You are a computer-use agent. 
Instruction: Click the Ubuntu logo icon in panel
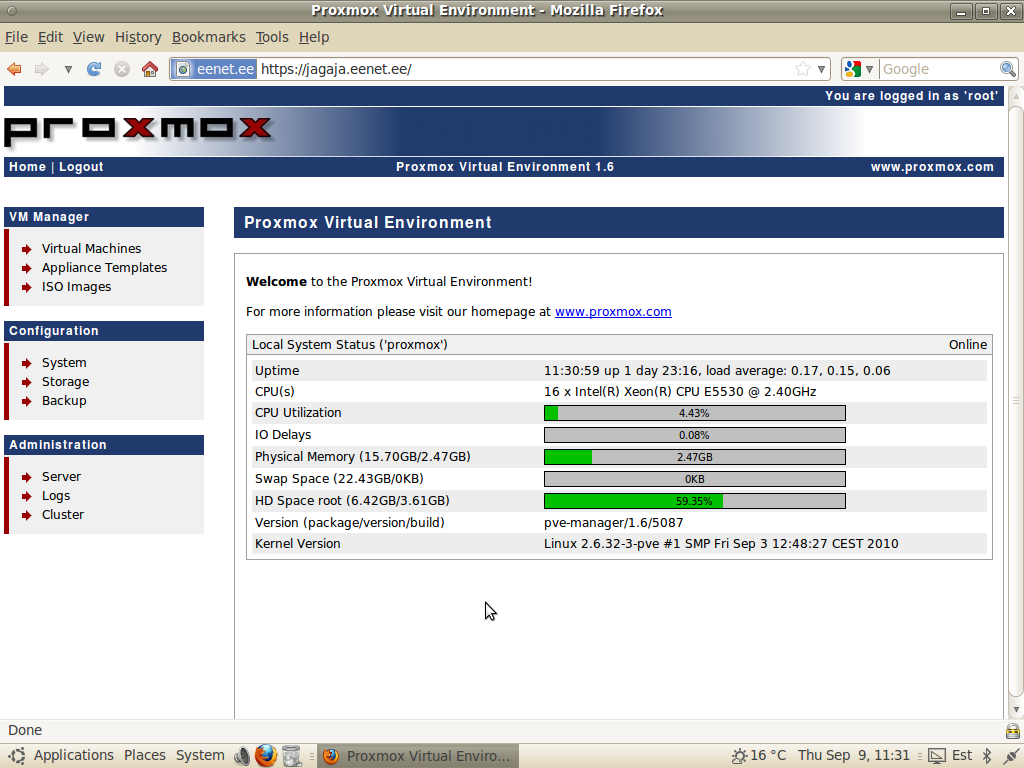coord(18,756)
